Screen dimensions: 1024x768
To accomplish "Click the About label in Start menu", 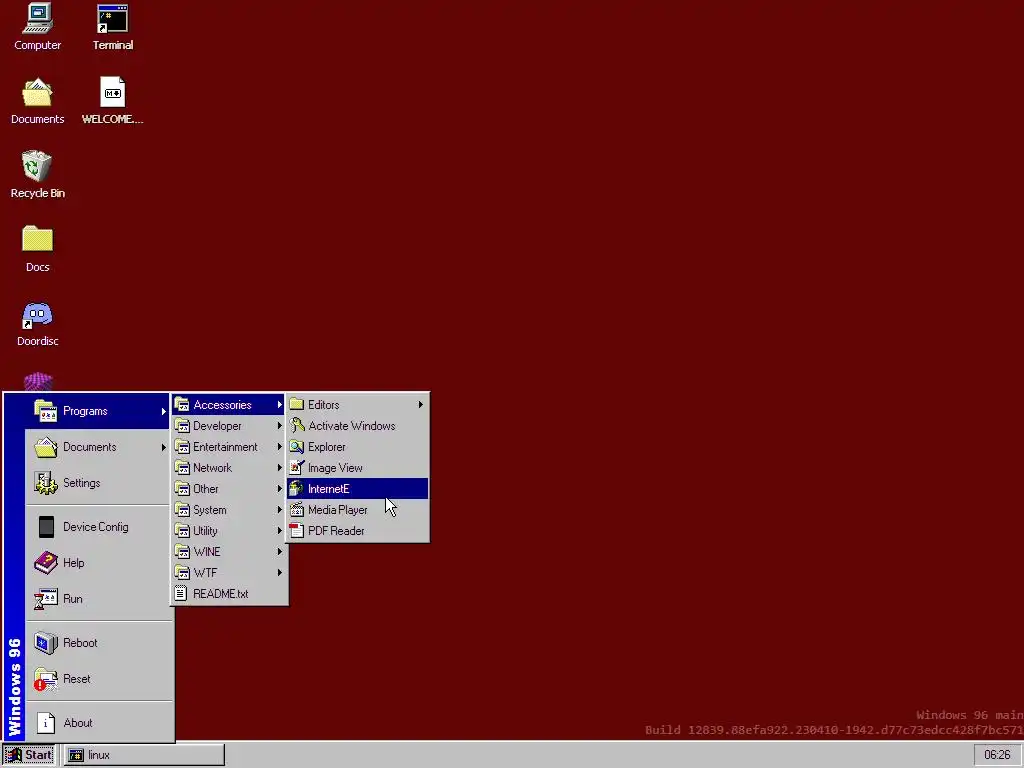I will click(78, 723).
